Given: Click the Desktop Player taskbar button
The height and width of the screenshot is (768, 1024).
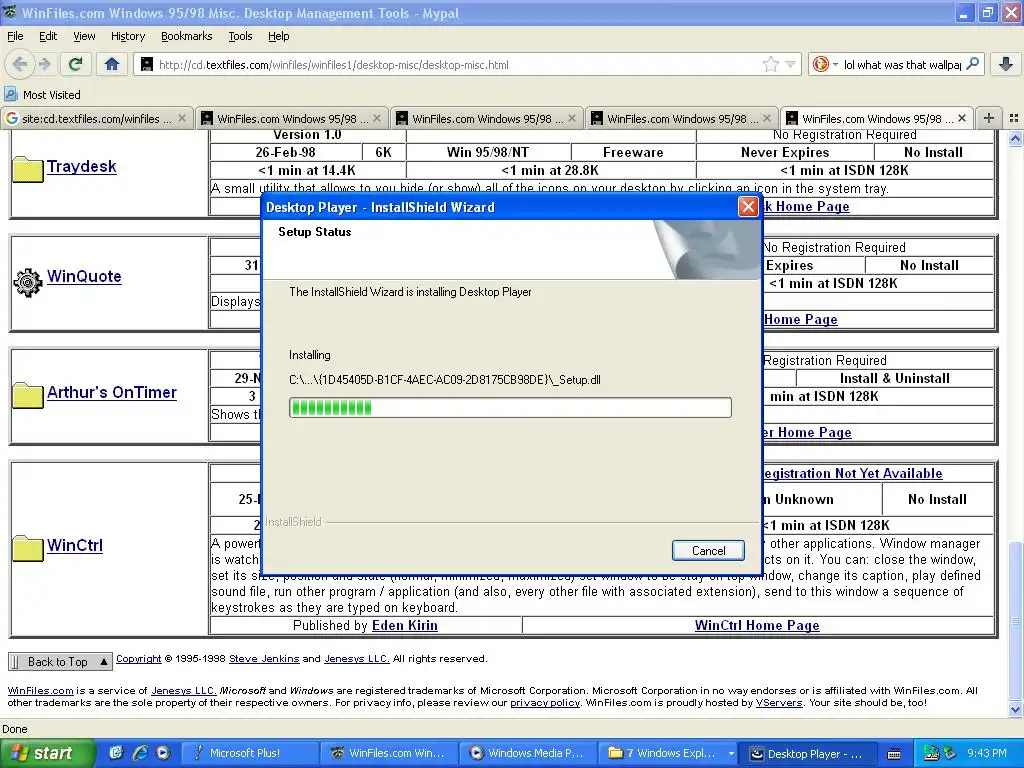Looking at the screenshot, I should [806, 753].
